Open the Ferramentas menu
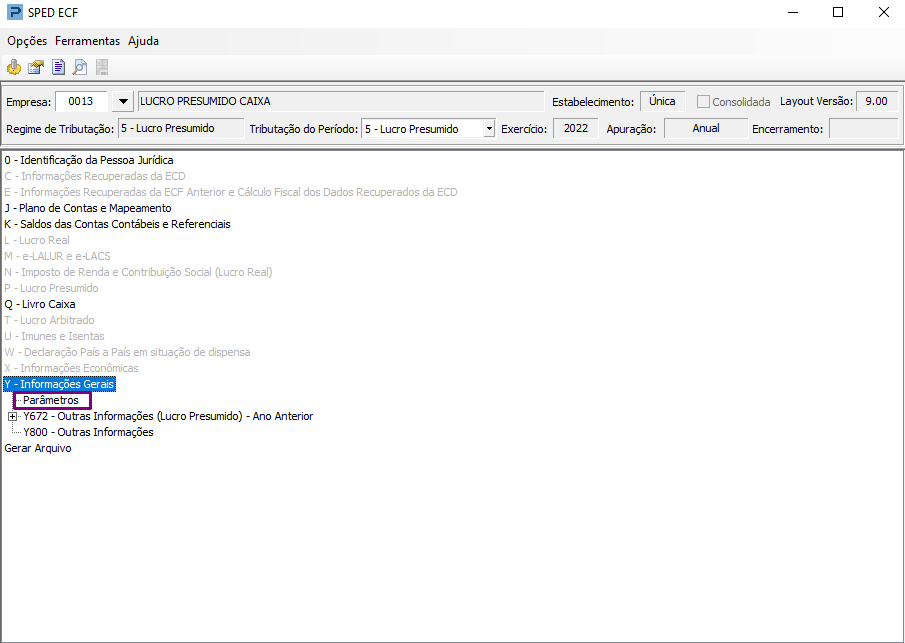The height and width of the screenshot is (643, 905). tap(88, 41)
